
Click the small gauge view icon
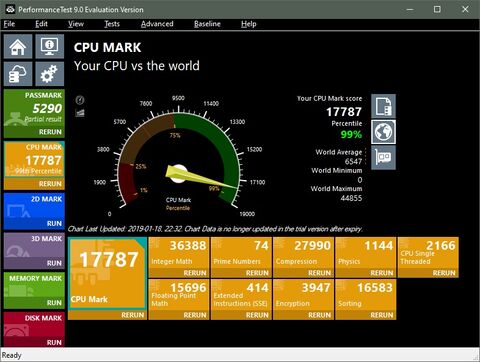tap(80, 100)
